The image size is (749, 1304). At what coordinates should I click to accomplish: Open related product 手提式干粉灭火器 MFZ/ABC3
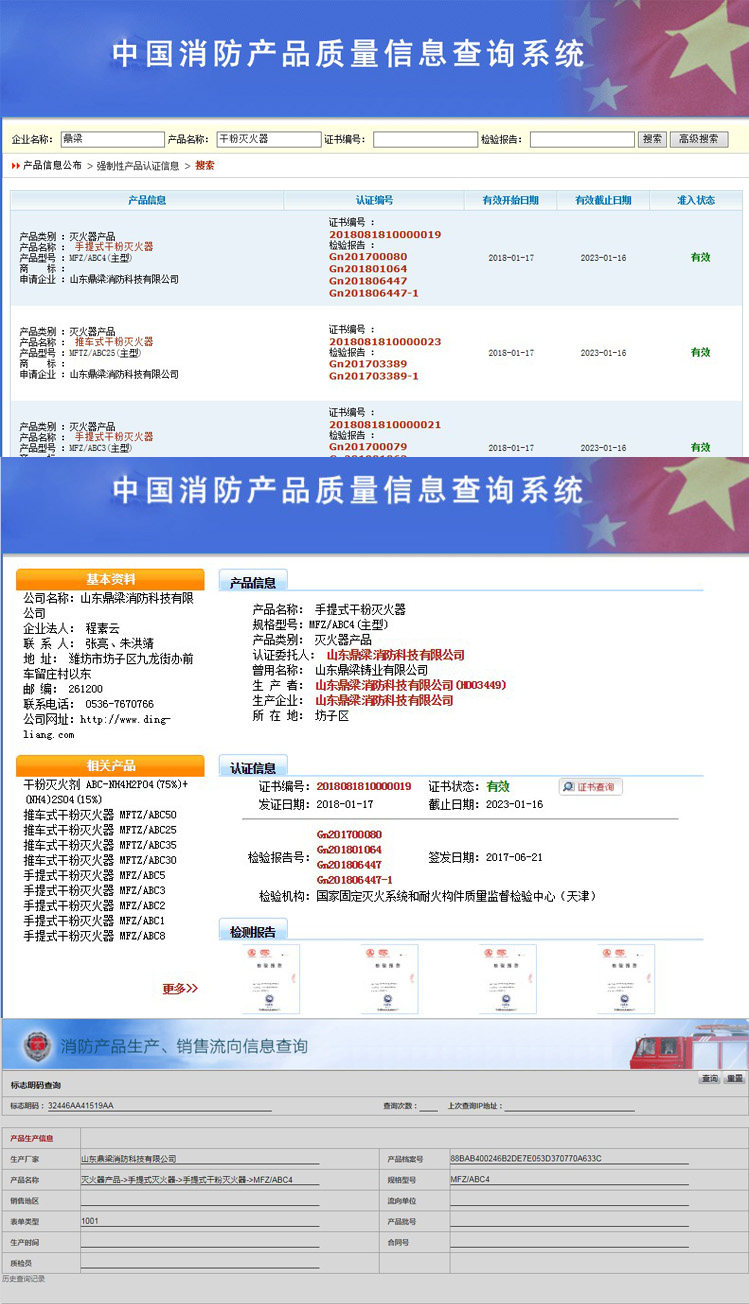pyautogui.click(x=94, y=890)
